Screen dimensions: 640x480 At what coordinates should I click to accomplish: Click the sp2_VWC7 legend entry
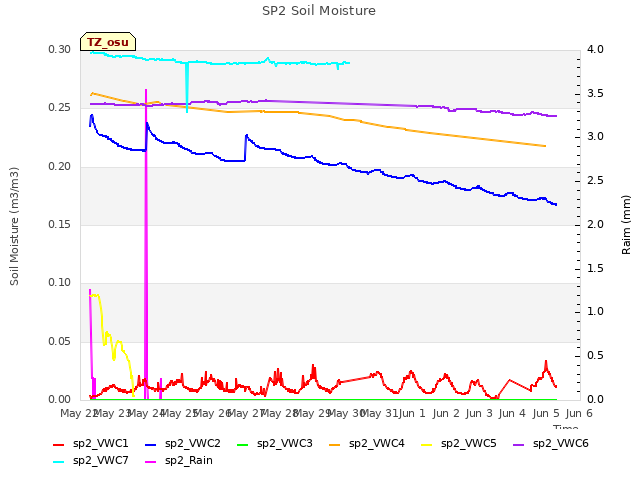[x=91, y=461]
